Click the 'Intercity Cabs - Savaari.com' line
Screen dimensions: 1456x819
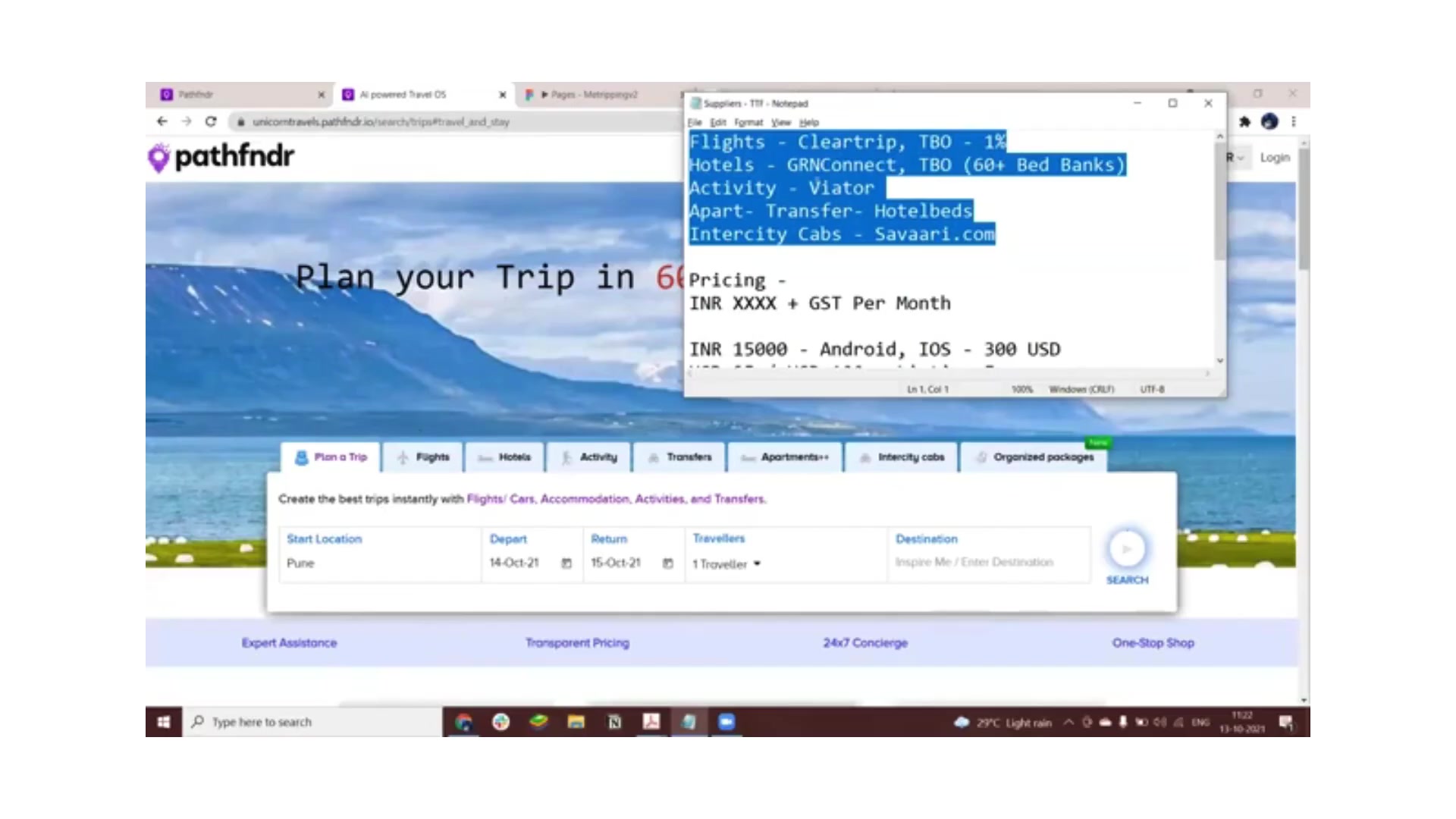coord(842,234)
